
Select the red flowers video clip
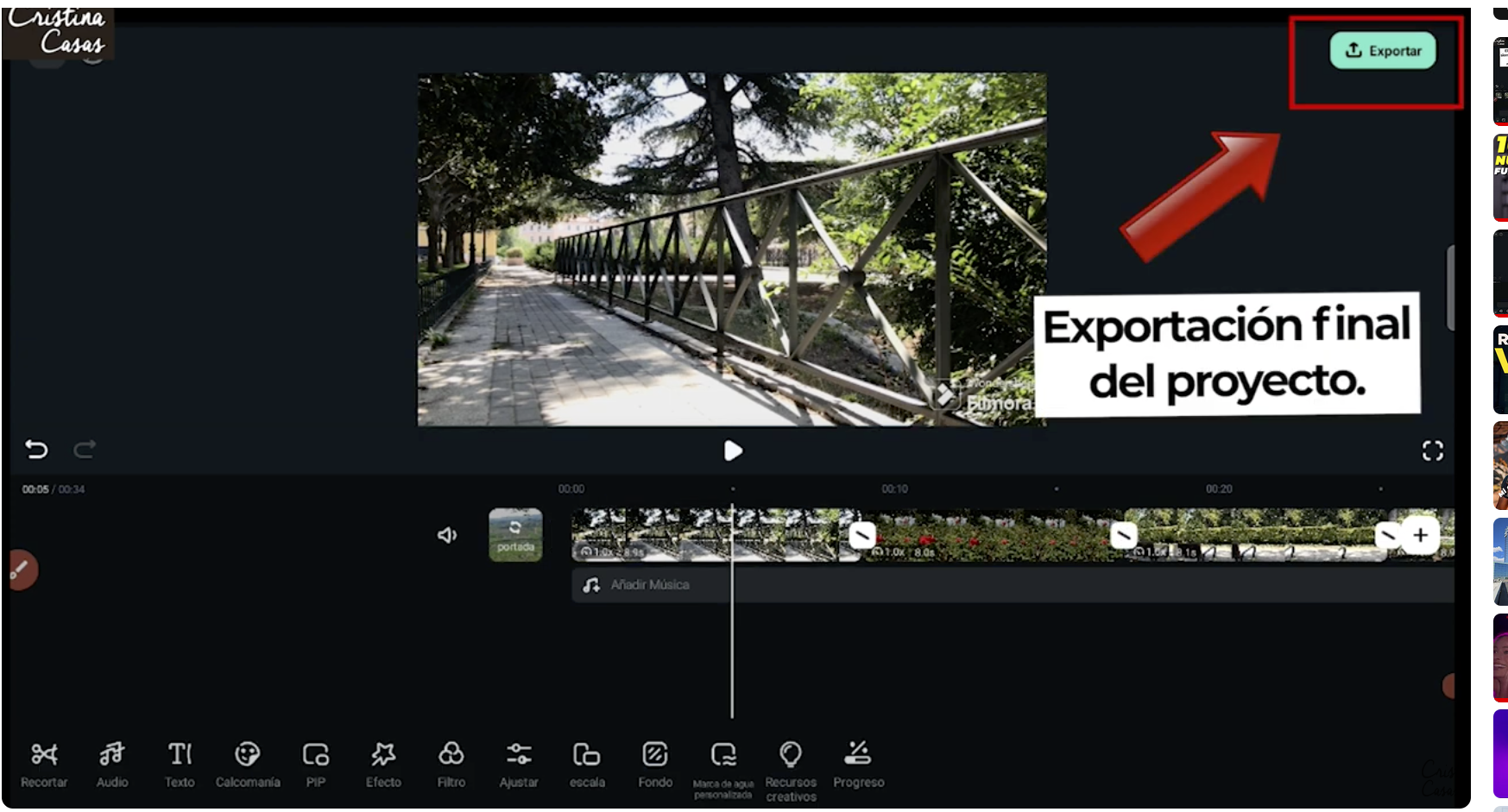coord(993,535)
